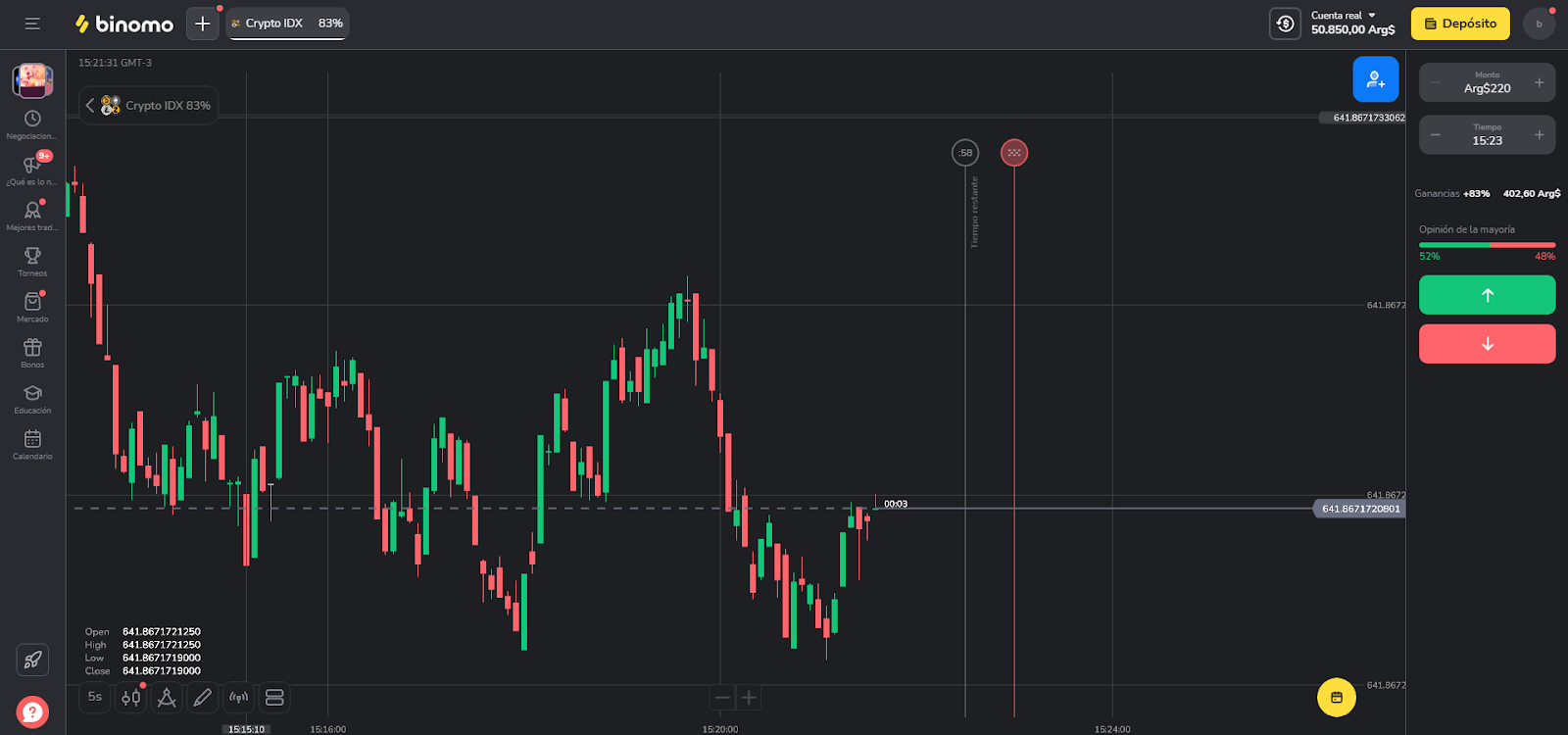Expand the Cuenta real account dropdown
This screenshot has height=735, width=1568.
[x=1352, y=23]
